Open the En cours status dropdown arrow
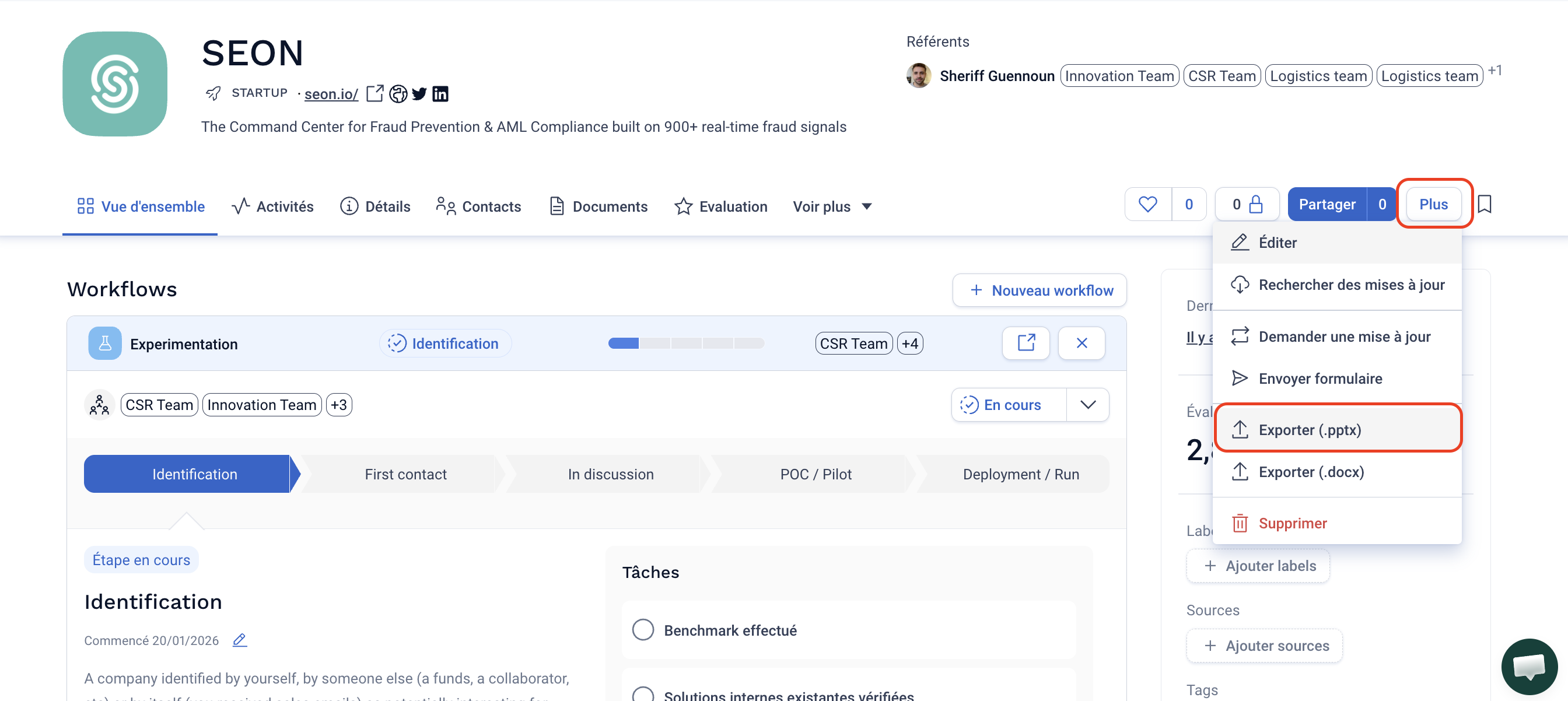Viewport: 1568px width, 701px height. tap(1088, 405)
